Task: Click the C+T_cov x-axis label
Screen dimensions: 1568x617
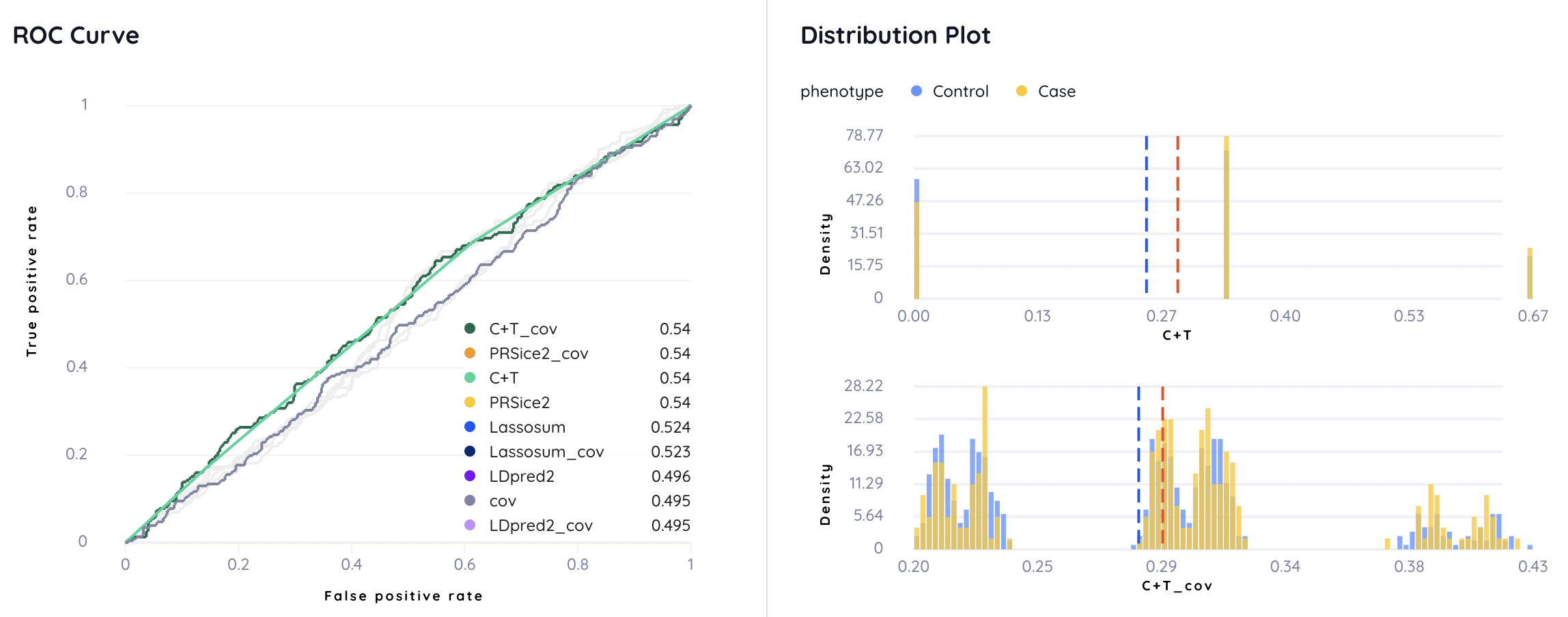Action: tap(1177, 586)
